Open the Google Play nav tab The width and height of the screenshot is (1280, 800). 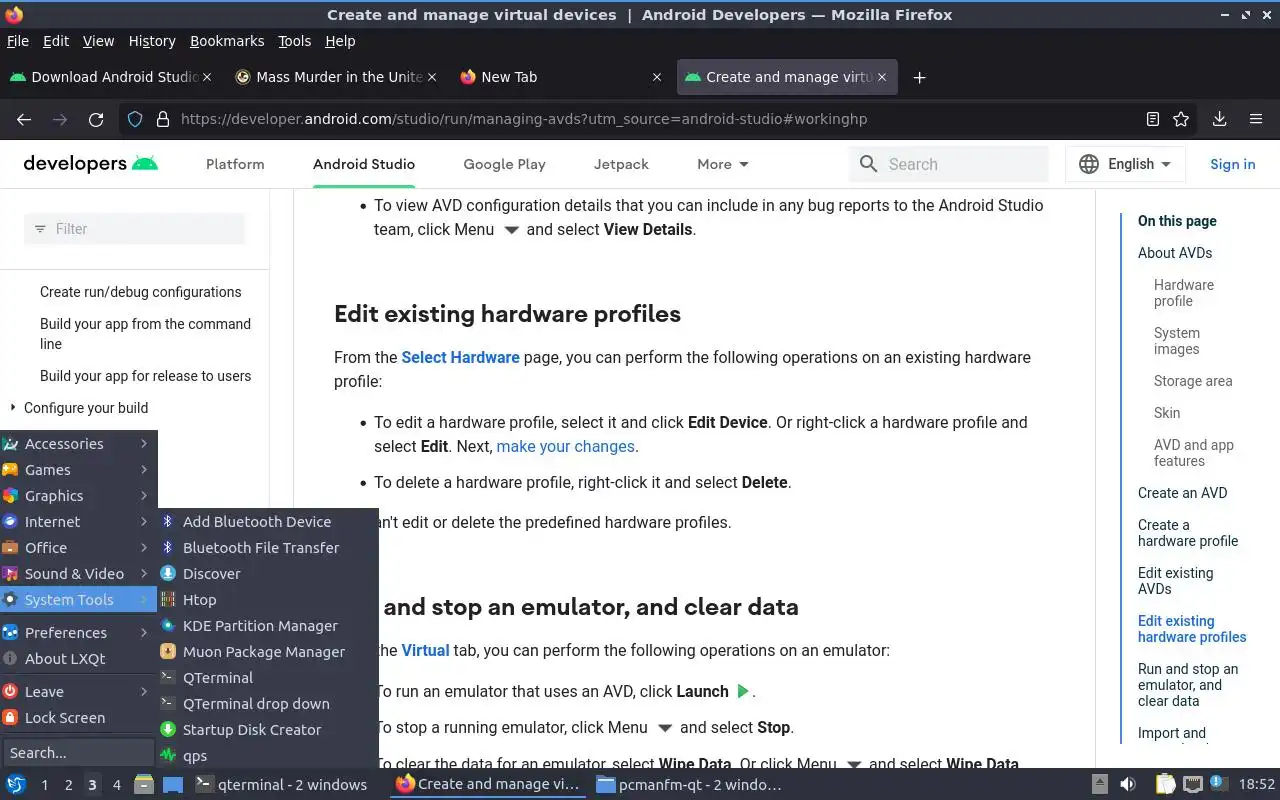504,164
